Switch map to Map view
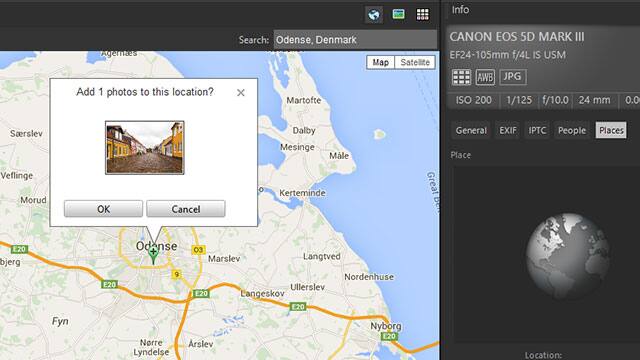The image size is (640, 360). coord(380,62)
